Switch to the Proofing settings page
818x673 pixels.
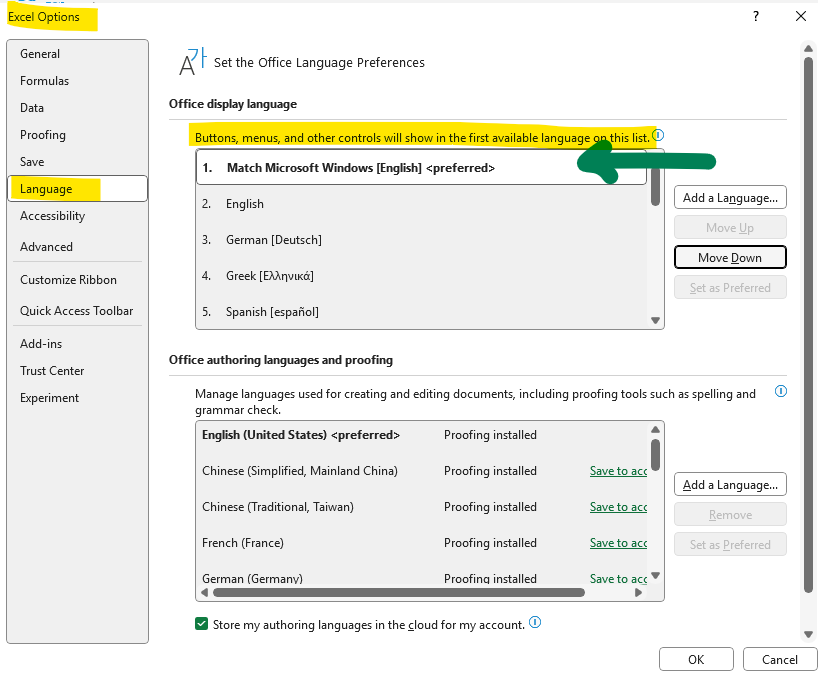pos(43,134)
